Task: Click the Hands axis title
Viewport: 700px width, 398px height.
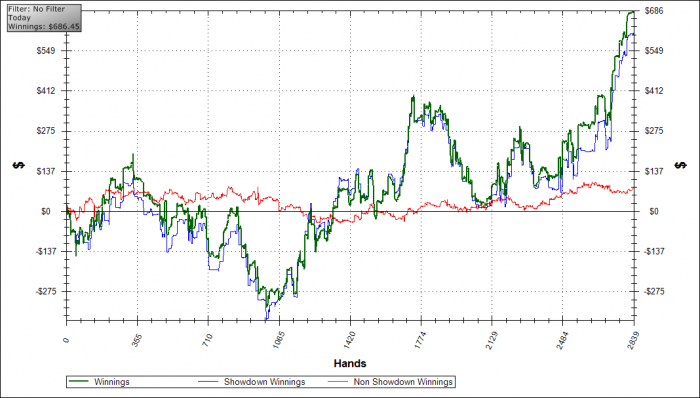Action: (x=350, y=364)
